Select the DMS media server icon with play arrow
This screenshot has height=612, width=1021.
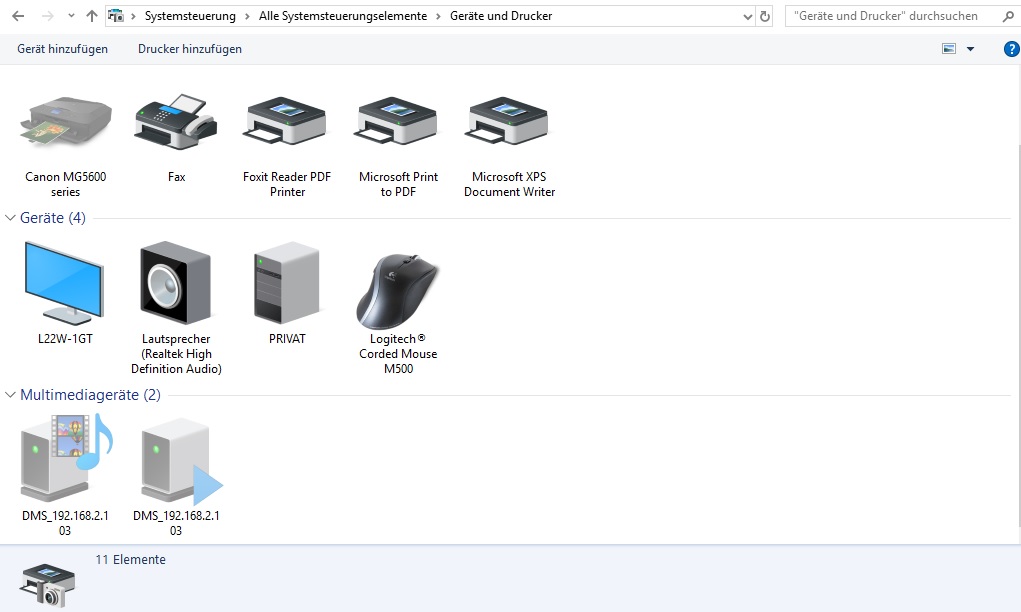pos(182,461)
